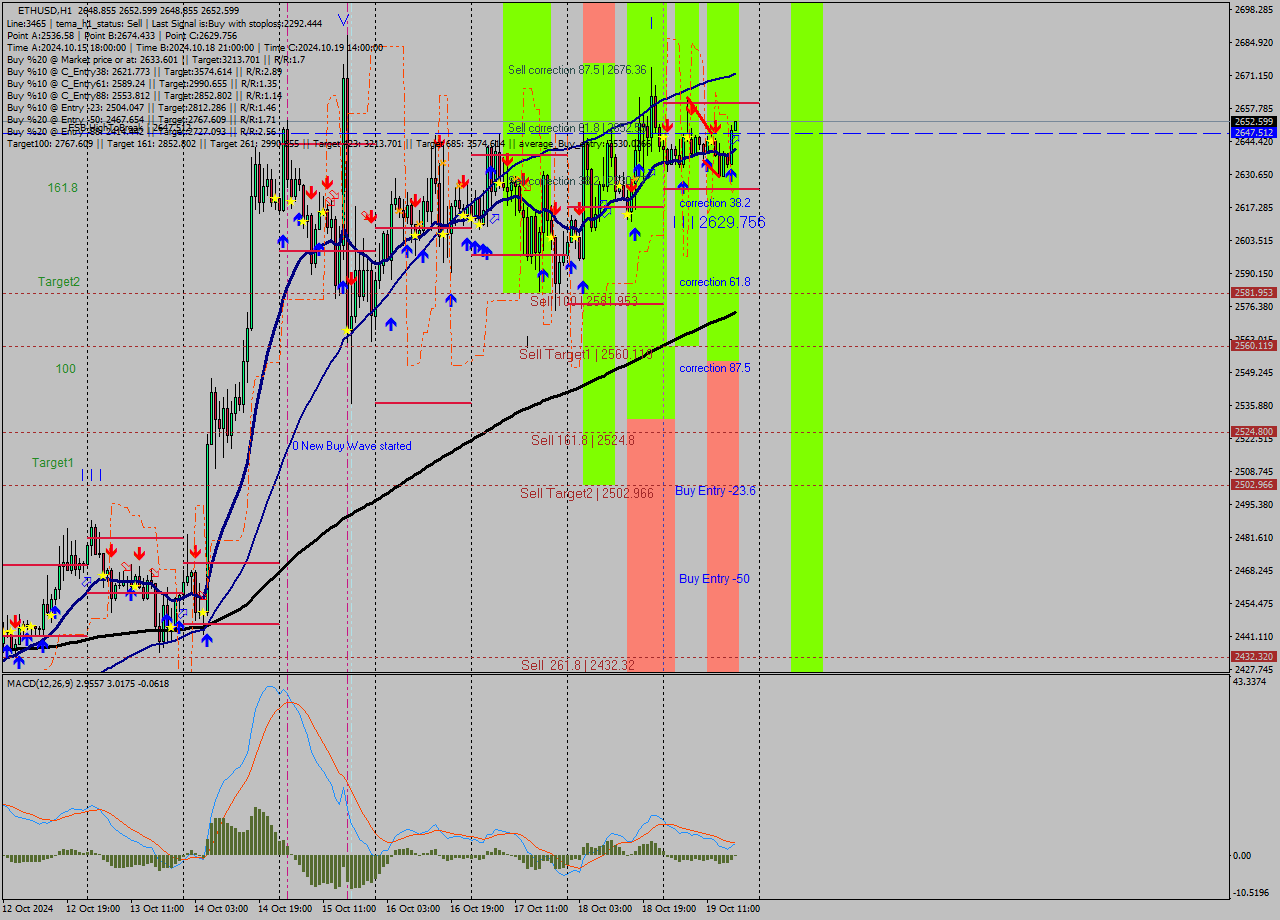Click the 2454.475 price axis value
The width and height of the screenshot is (1280, 920).
(x=1254, y=604)
